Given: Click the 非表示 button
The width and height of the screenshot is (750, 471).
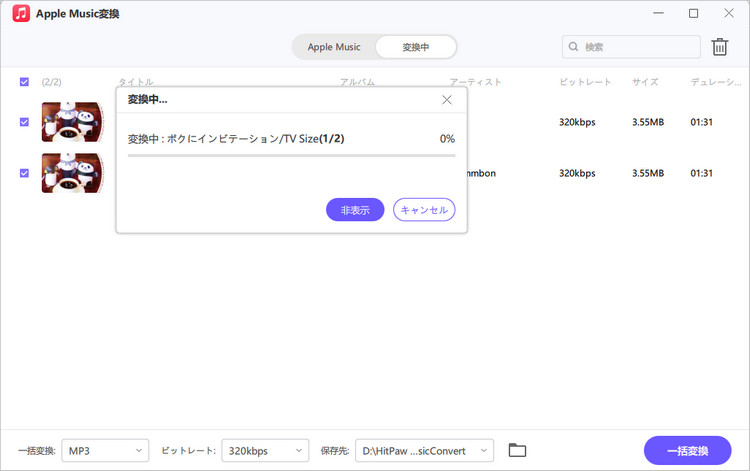Looking at the screenshot, I should [x=355, y=210].
